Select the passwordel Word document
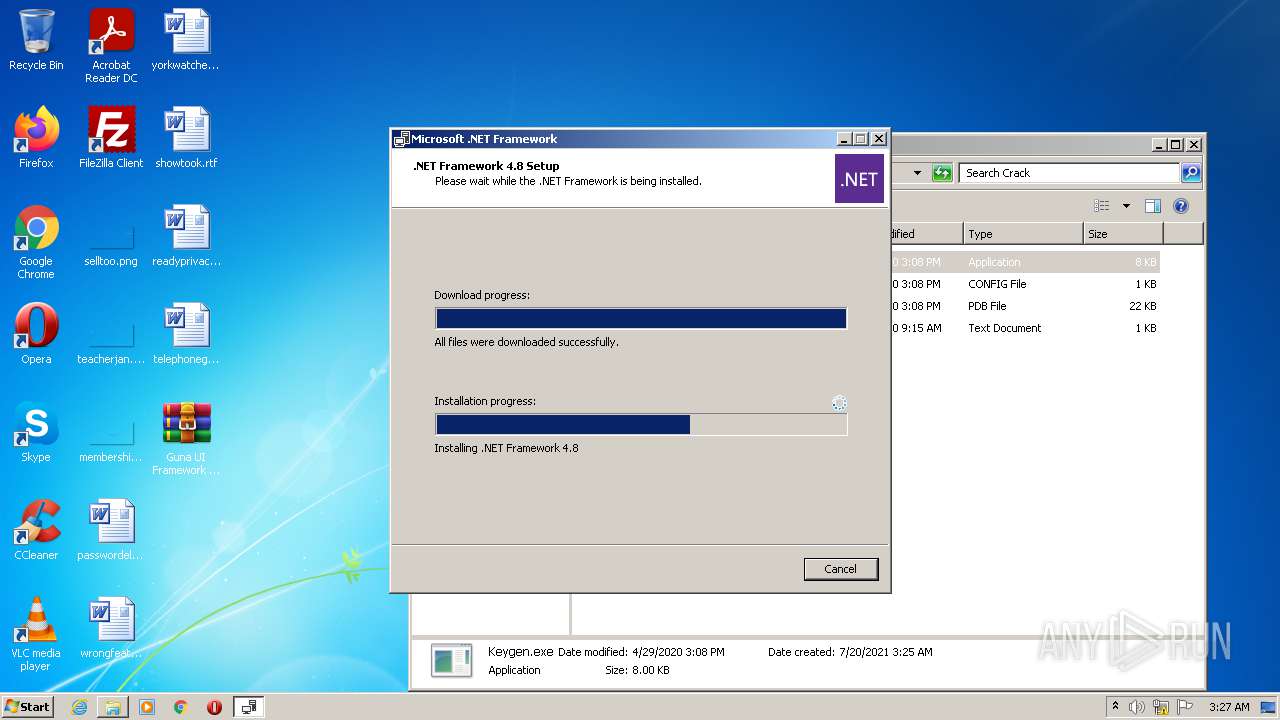Image resolution: width=1280 pixels, height=720 pixels. (x=111, y=530)
